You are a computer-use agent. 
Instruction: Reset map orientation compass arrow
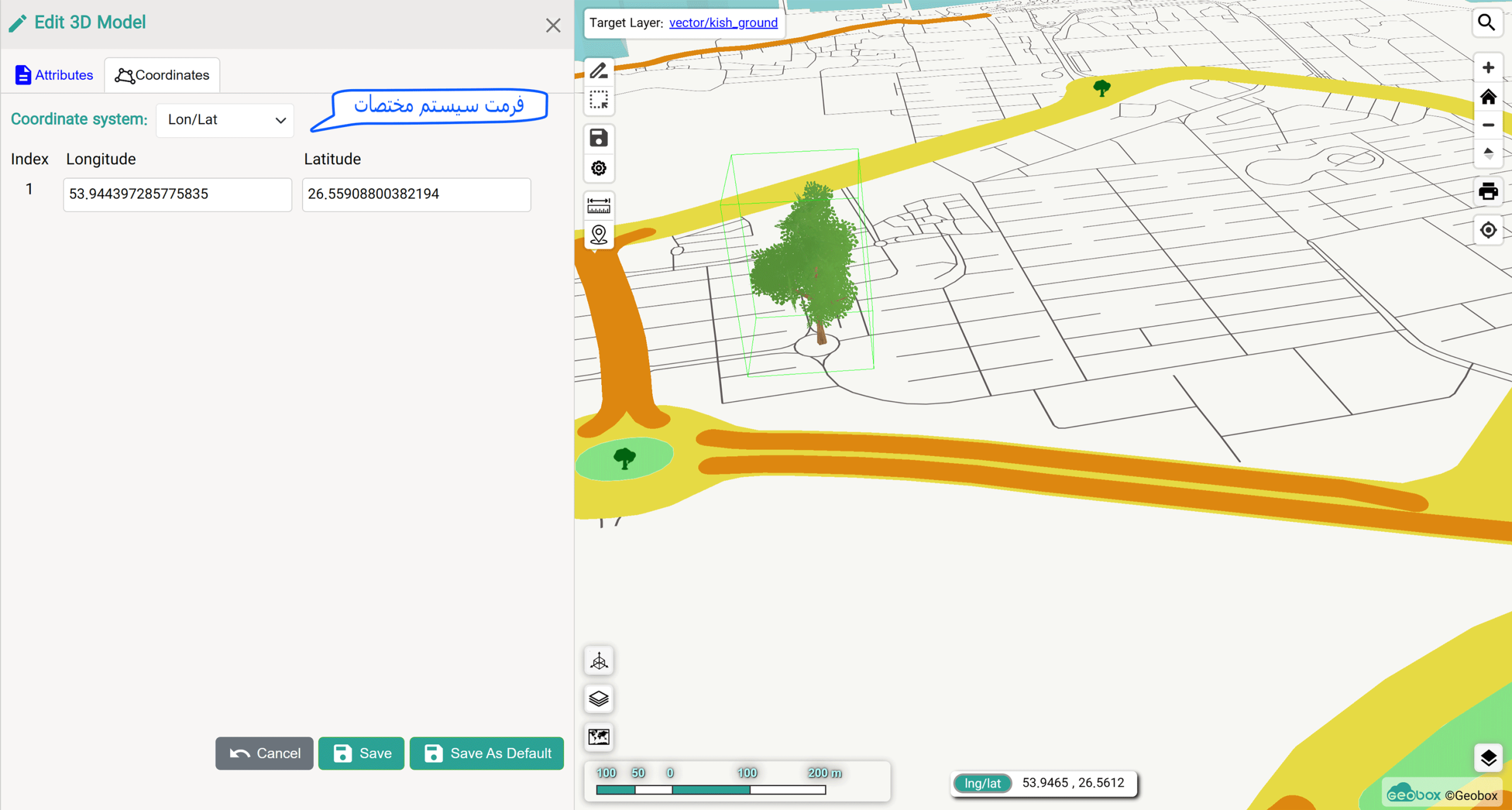click(1488, 154)
